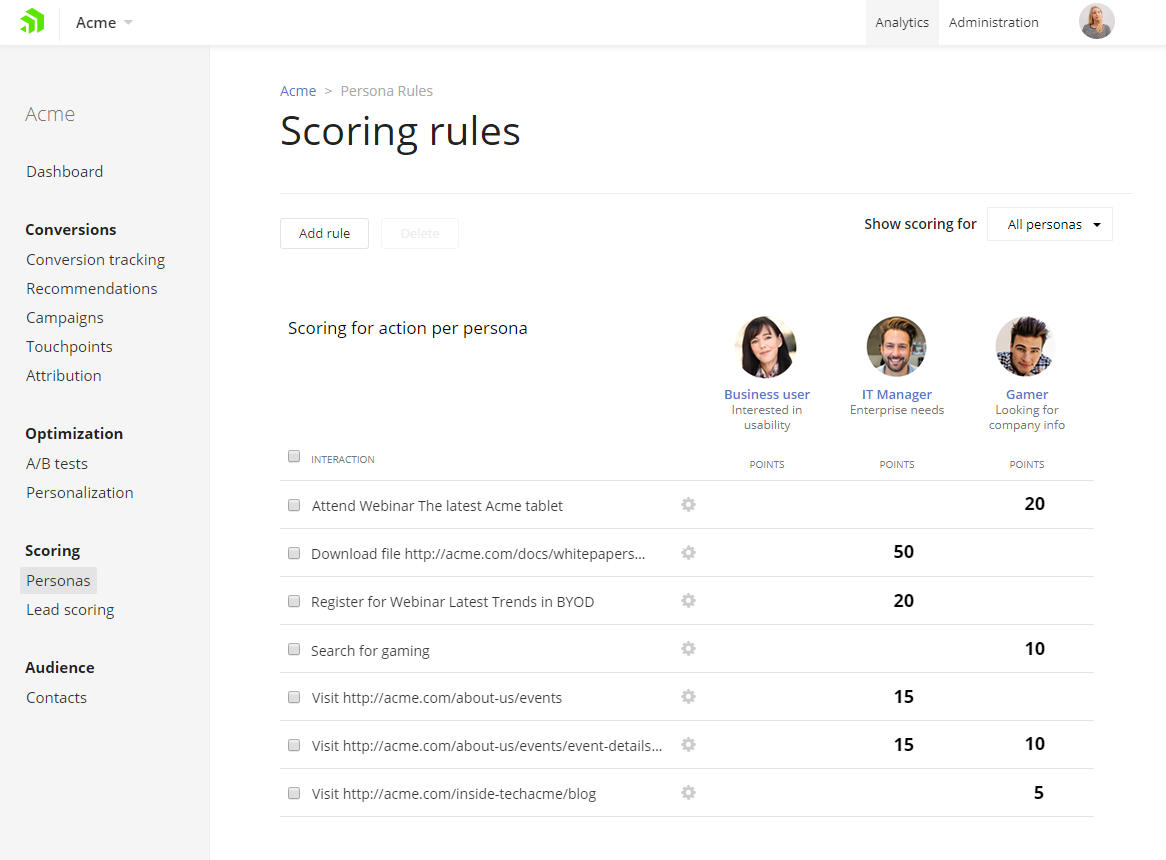
Task: Open Lead scoring in the sidebar
Action: tap(70, 610)
